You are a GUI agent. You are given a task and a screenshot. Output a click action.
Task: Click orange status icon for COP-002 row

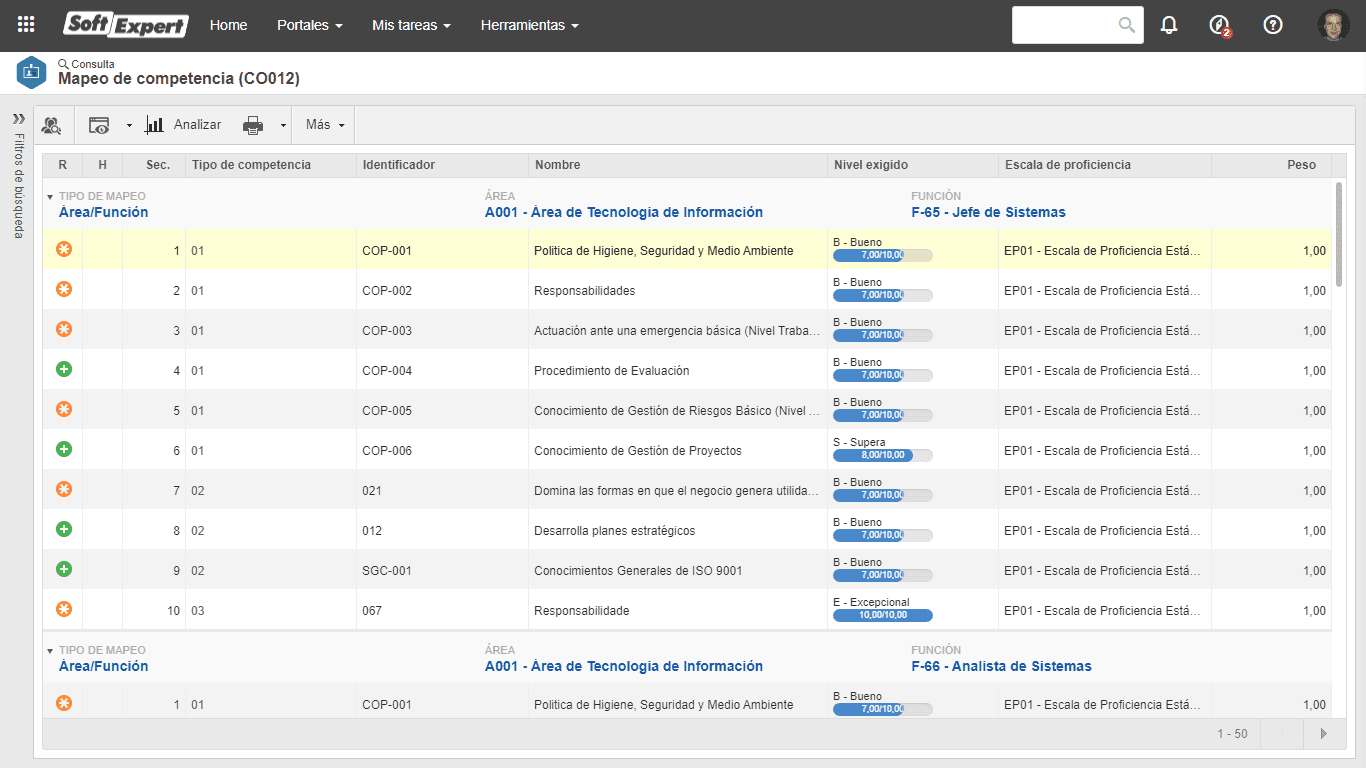[x=64, y=289]
